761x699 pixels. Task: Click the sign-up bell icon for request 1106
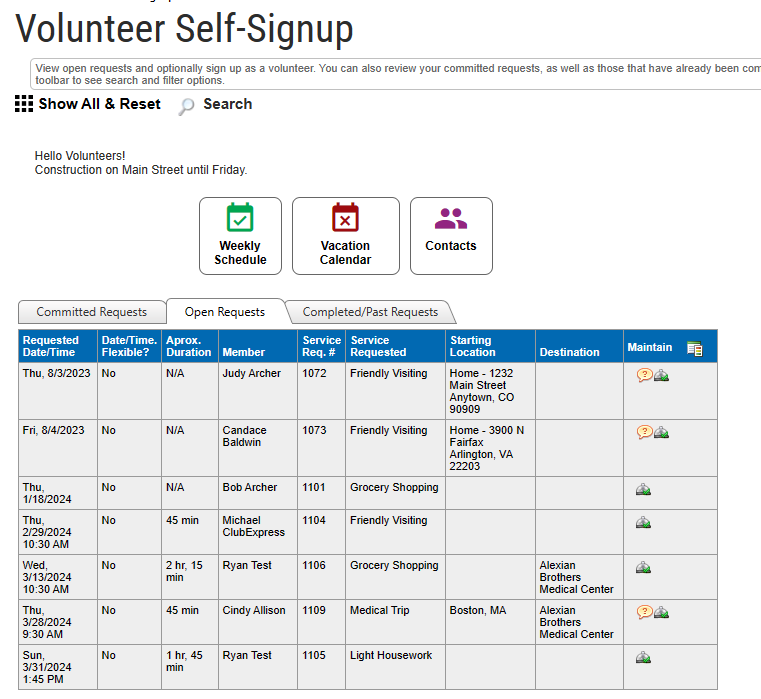pos(643,568)
